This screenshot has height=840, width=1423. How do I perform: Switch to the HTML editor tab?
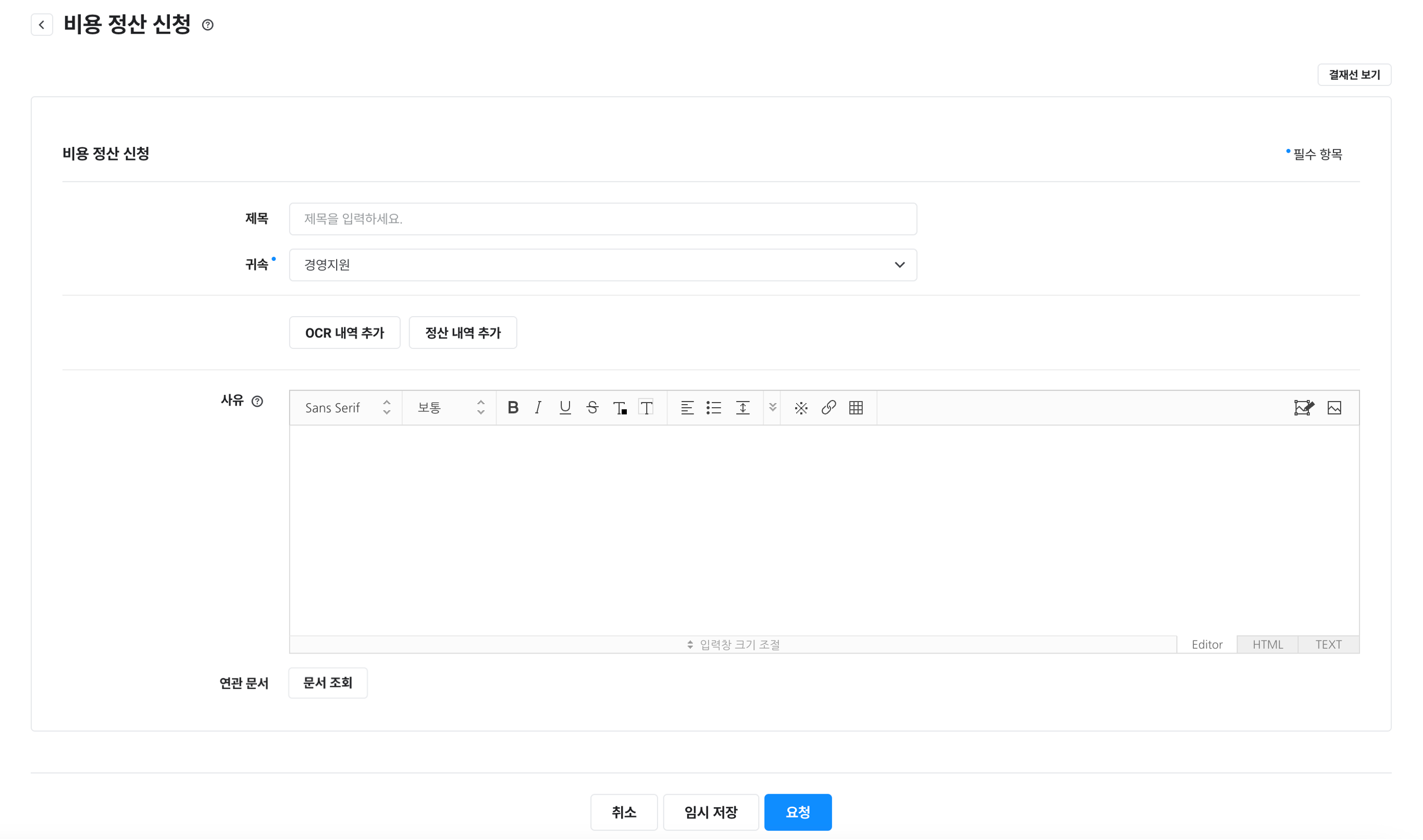click(1267, 644)
